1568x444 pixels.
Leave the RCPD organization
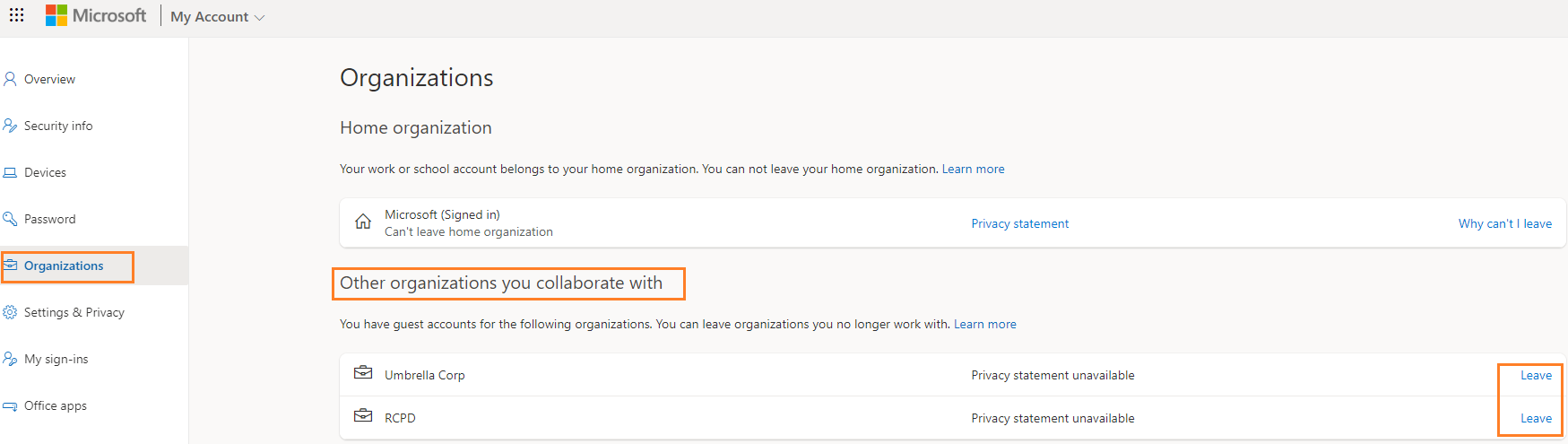(x=1536, y=418)
